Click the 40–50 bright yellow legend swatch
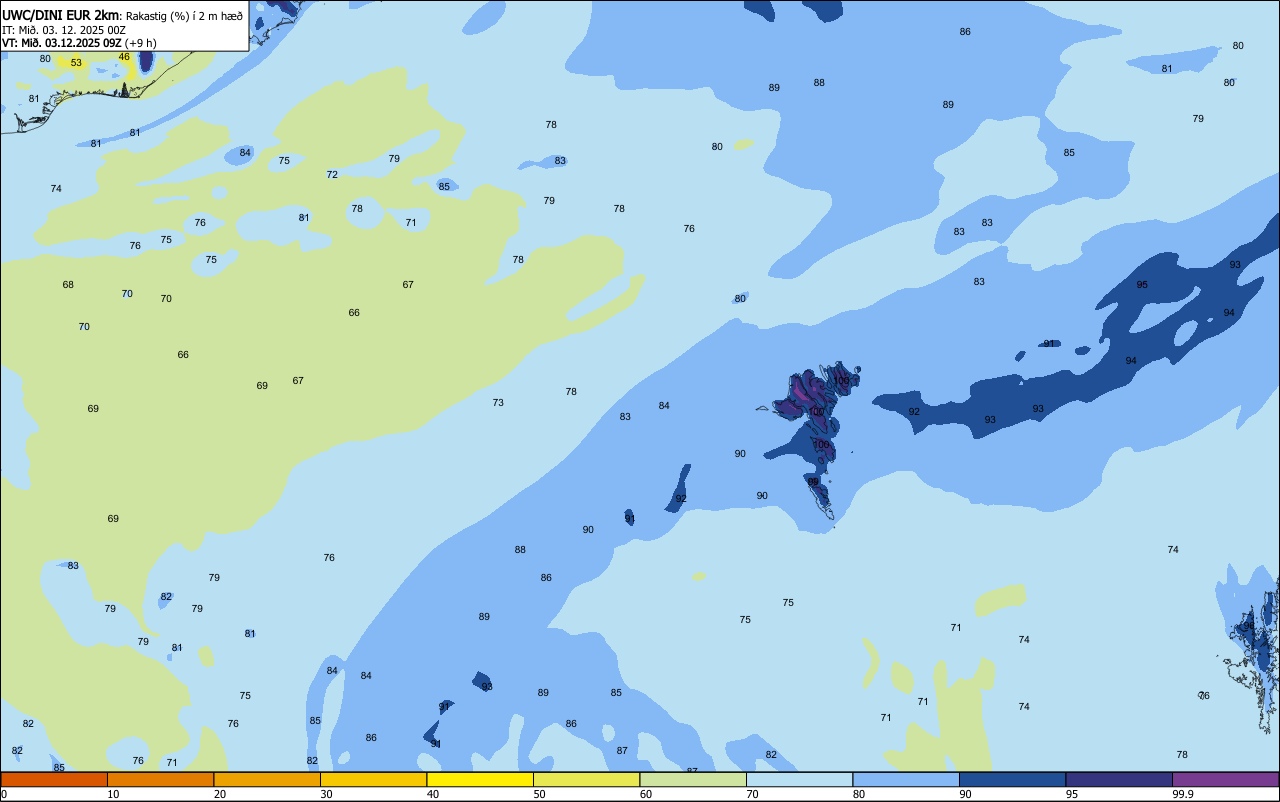1280x802 pixels. pyautogui.click(x=480, y=779)
